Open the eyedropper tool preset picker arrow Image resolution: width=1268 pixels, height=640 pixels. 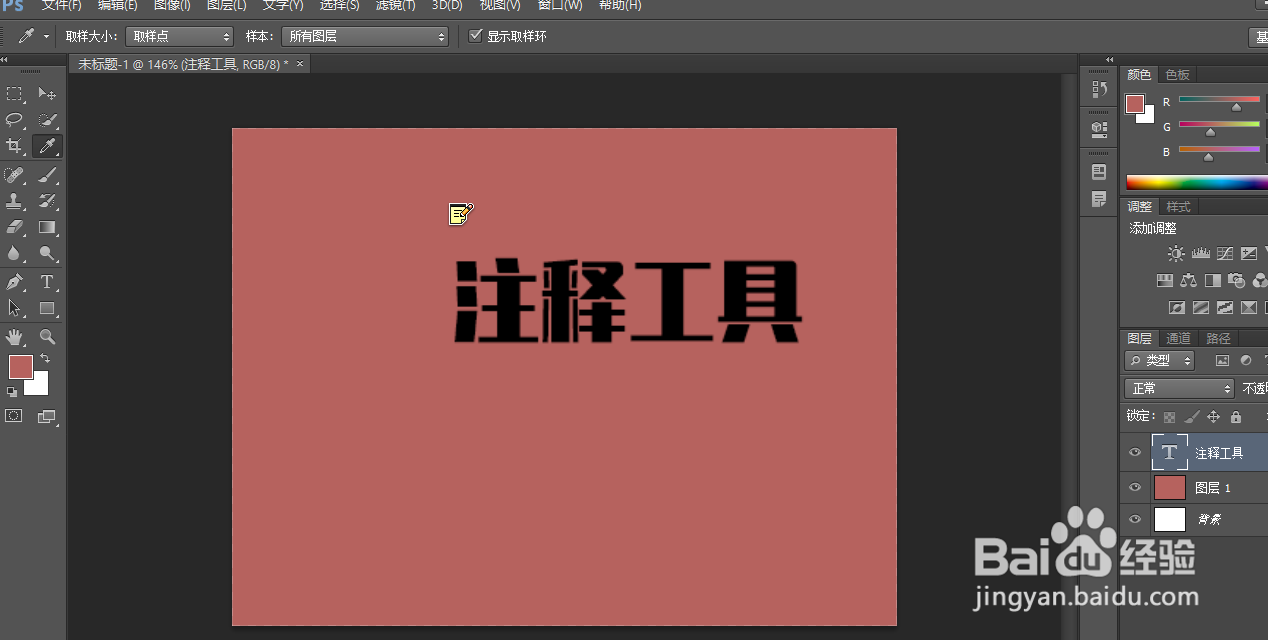46,37
